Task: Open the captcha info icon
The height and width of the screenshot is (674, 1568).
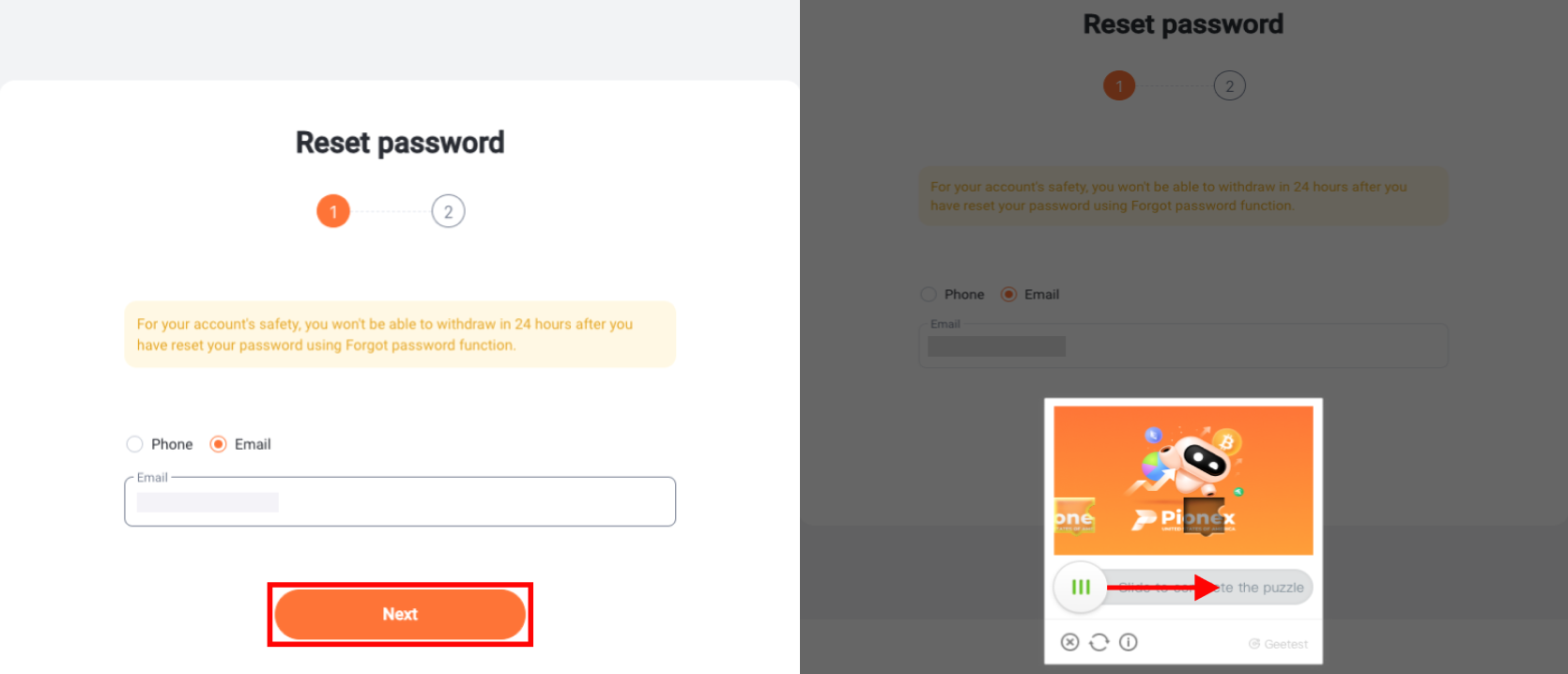Action: pyautogui.click(x=1129, y=642)
